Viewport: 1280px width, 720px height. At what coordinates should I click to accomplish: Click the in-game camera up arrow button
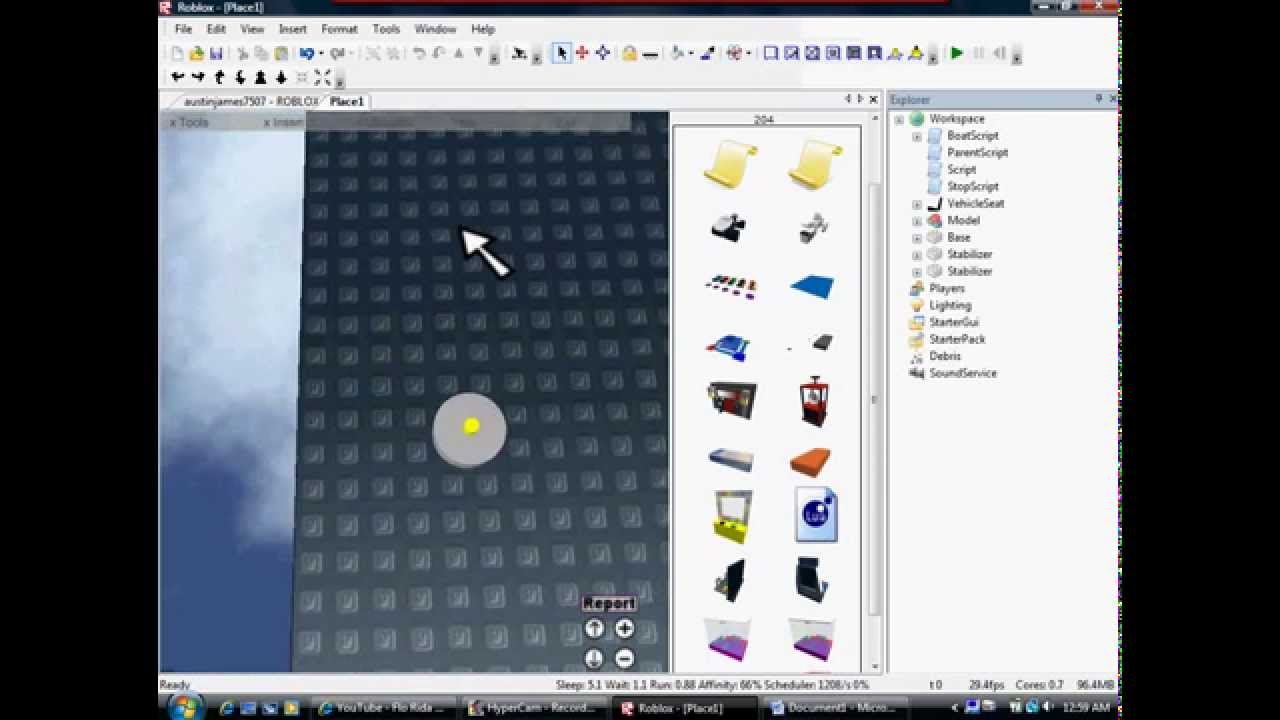[x=594, y=629]
